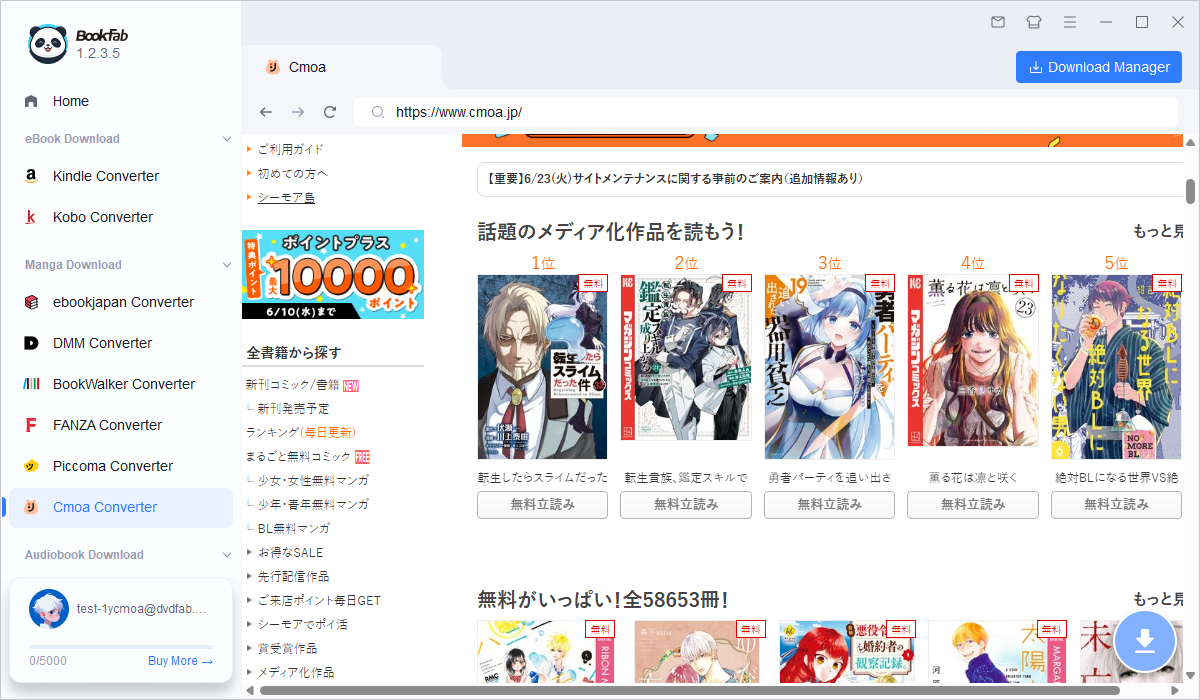
Task: Open the ご利用ガイド link
Action: [x=291, y=149]
